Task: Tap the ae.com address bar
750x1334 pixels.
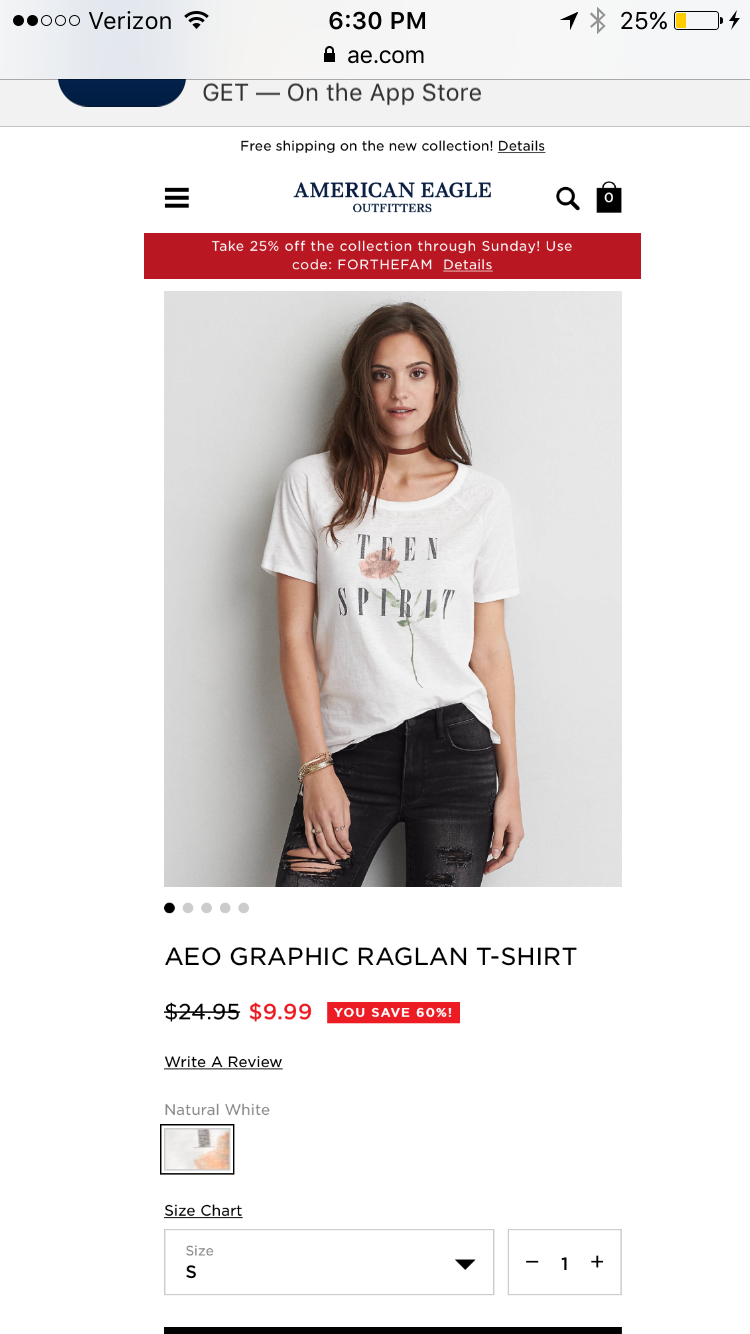Action: pyautogui.click(x=375, y=55)
